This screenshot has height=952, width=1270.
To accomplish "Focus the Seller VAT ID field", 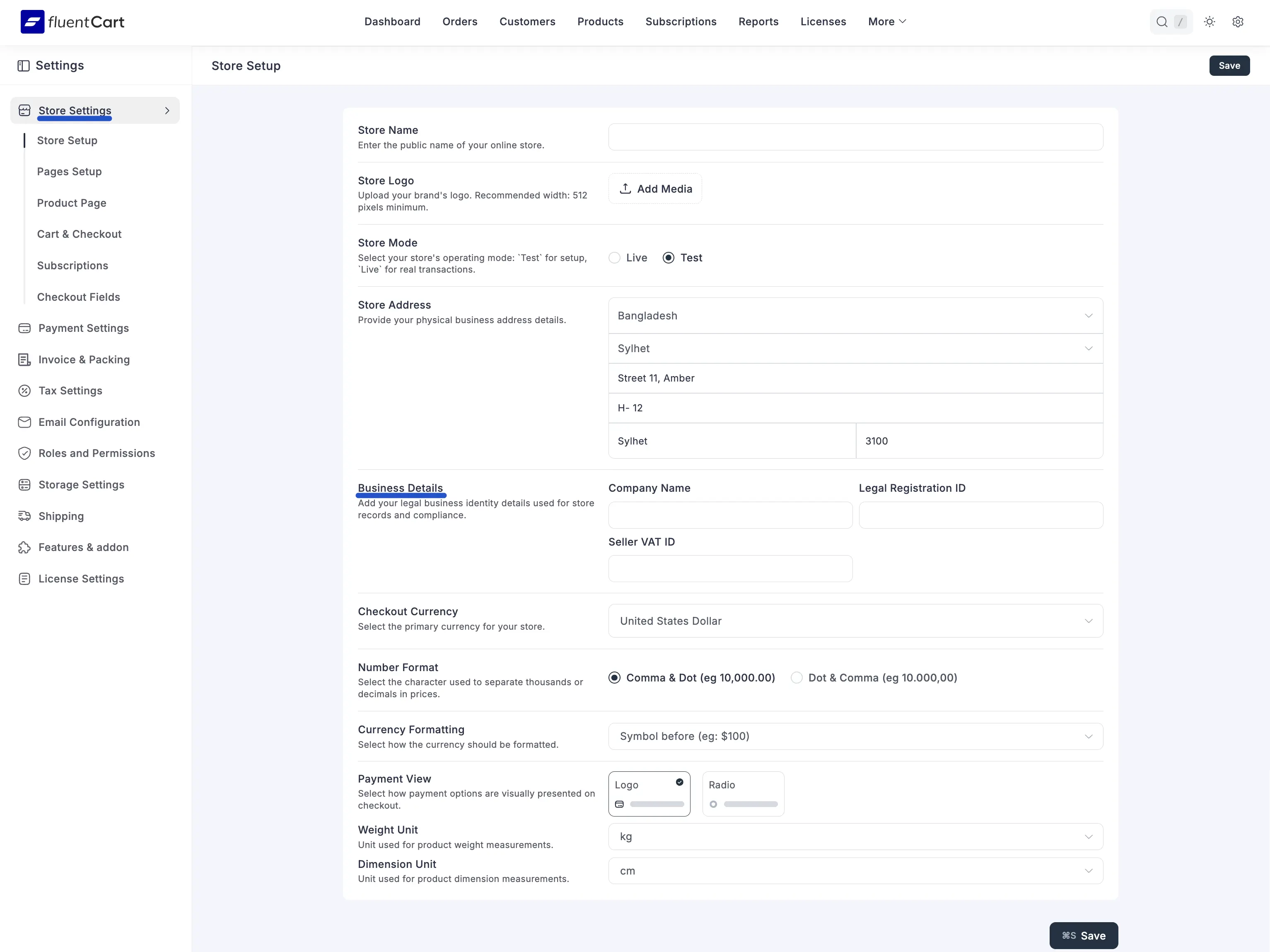I will pyautogui.click(x=730, y=568).
